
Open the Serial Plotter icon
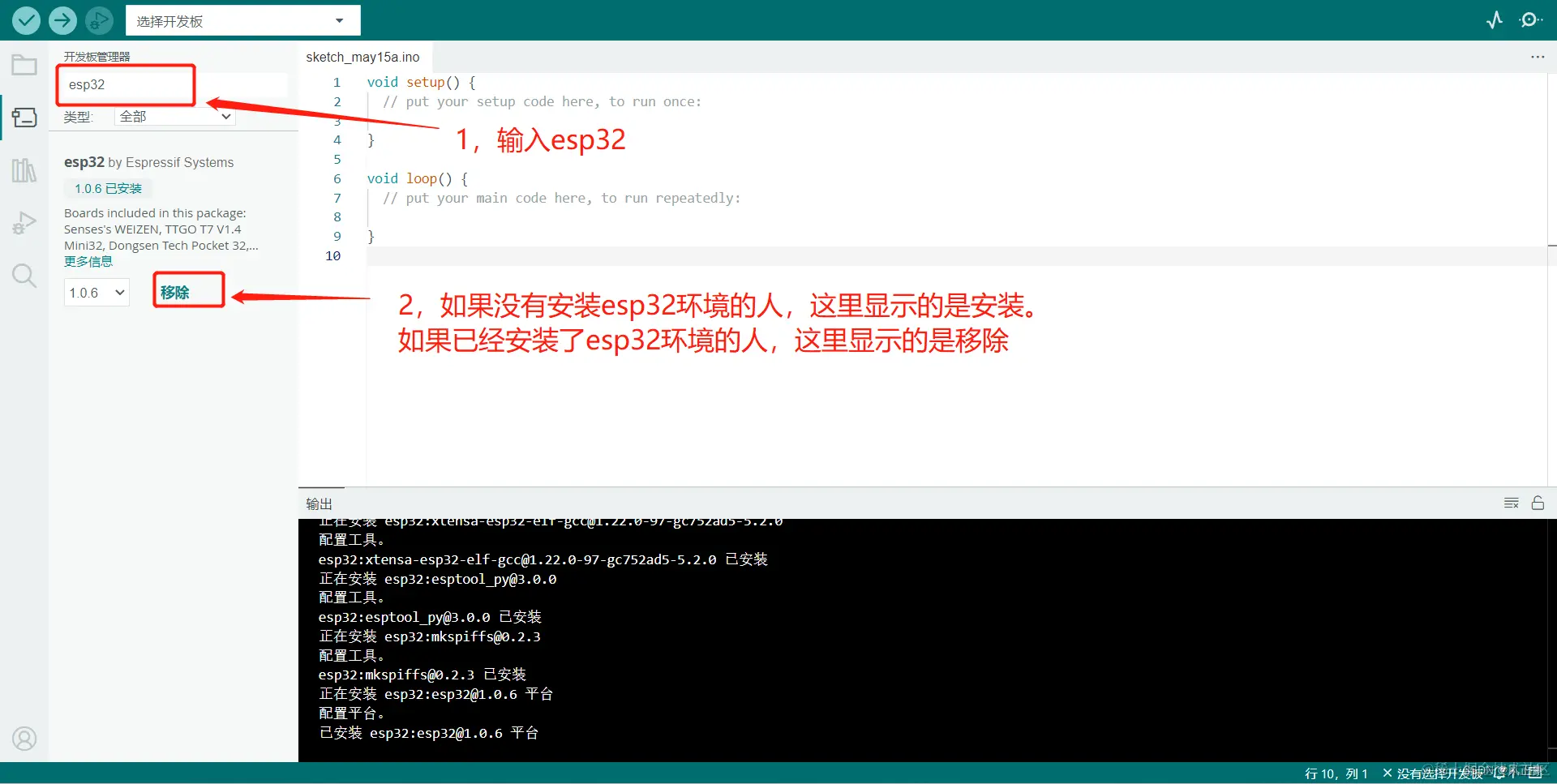1495,19
